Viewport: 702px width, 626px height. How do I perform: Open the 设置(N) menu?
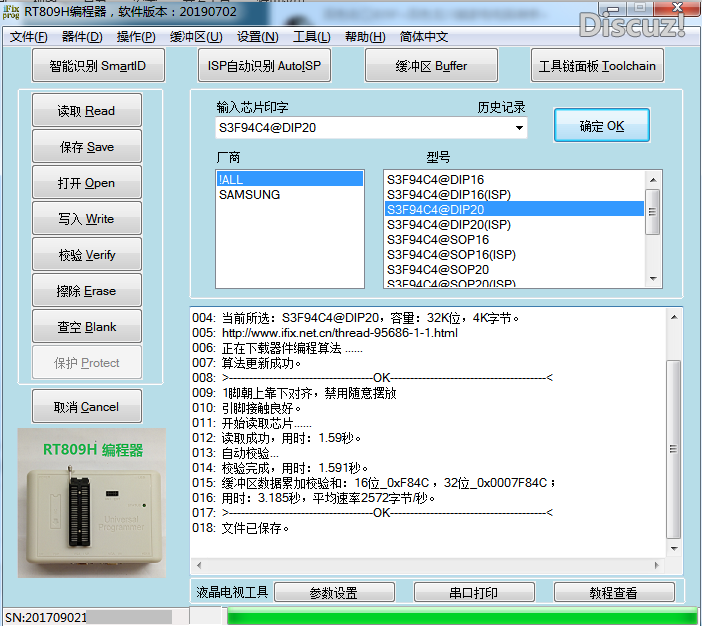tap(257, 37)
